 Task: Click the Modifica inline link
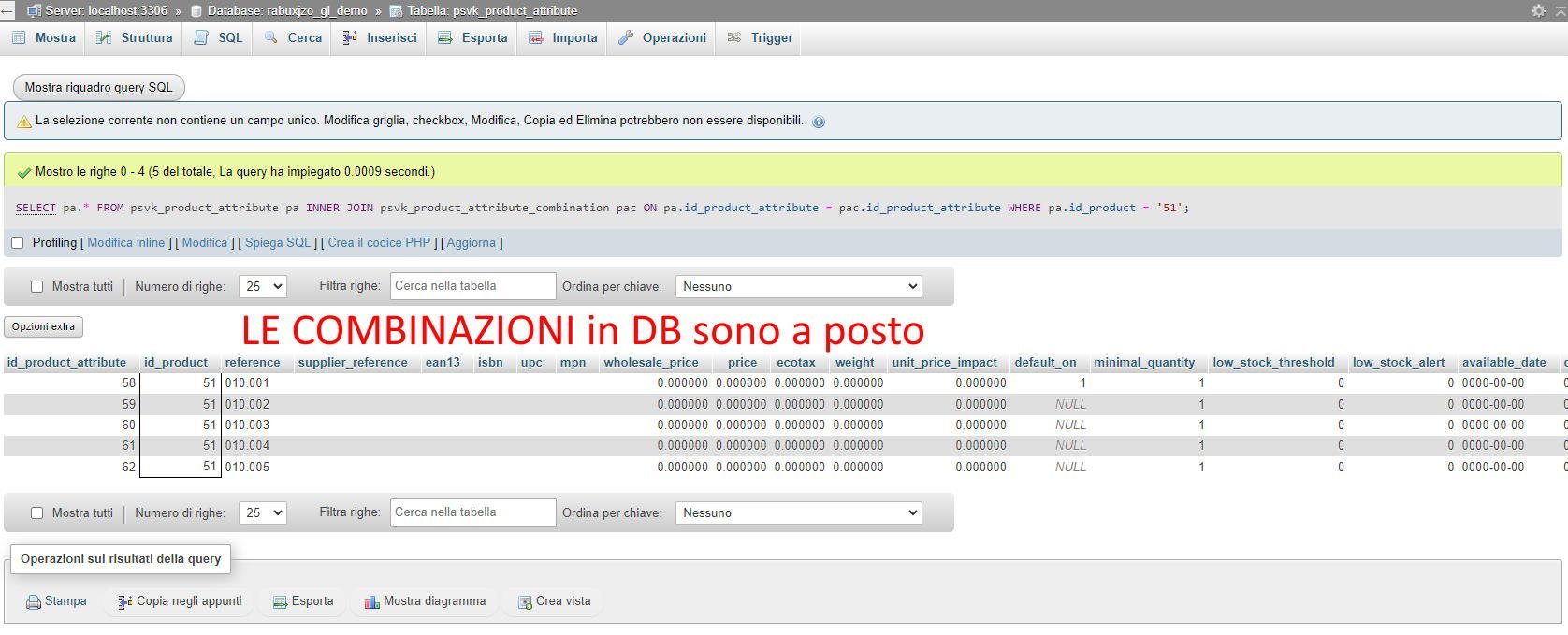pyautogui.click(x=126, y=243)
